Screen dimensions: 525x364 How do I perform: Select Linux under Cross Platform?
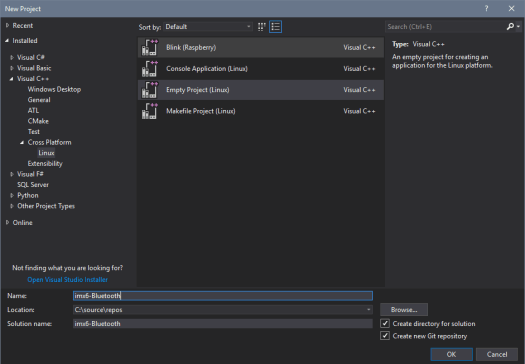coord(46,153)
